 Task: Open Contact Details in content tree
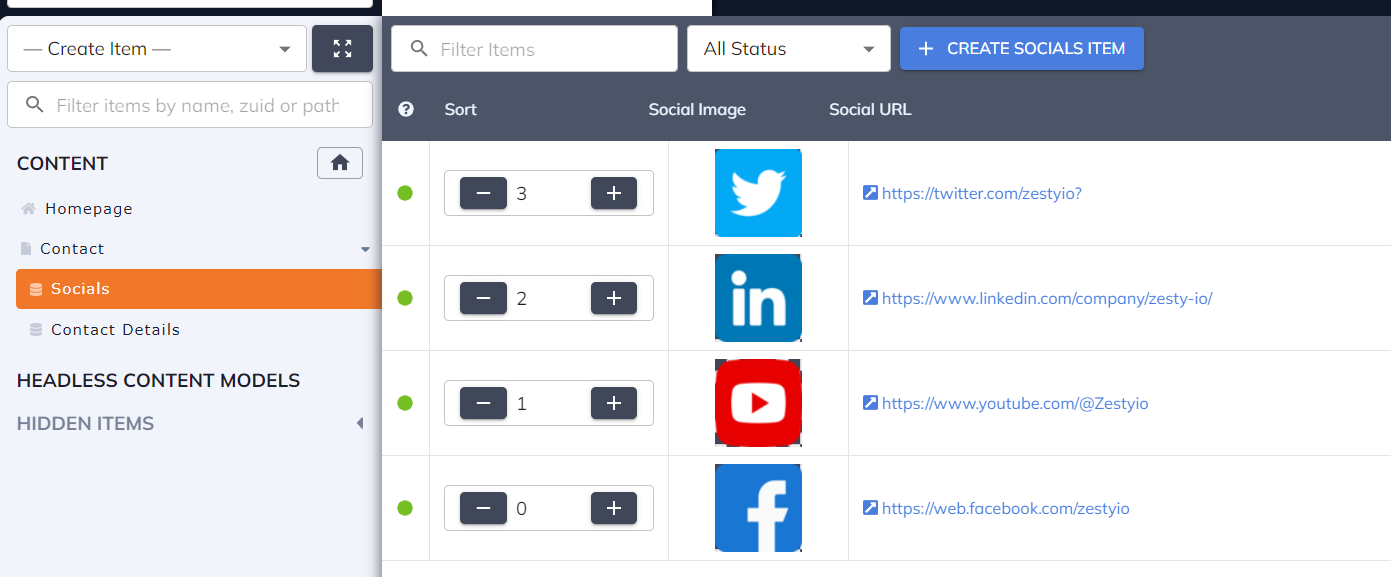pyautogui.click(x=116, y=329)
